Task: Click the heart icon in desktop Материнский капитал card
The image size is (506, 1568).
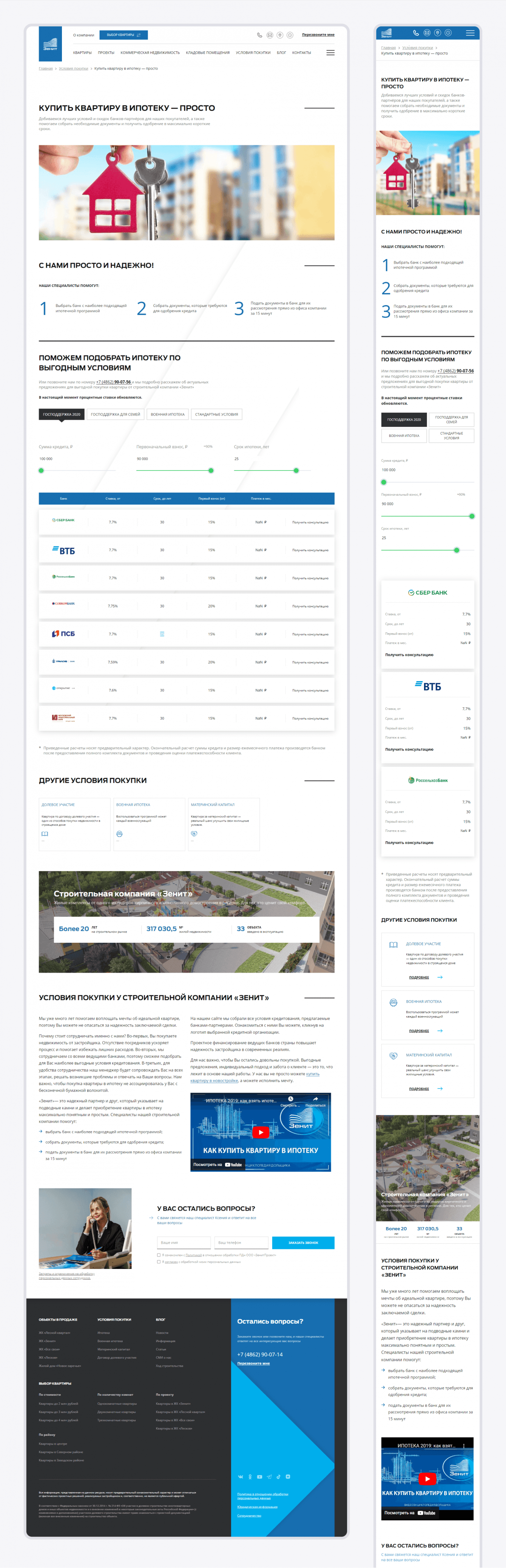Action: coord(194,834)
